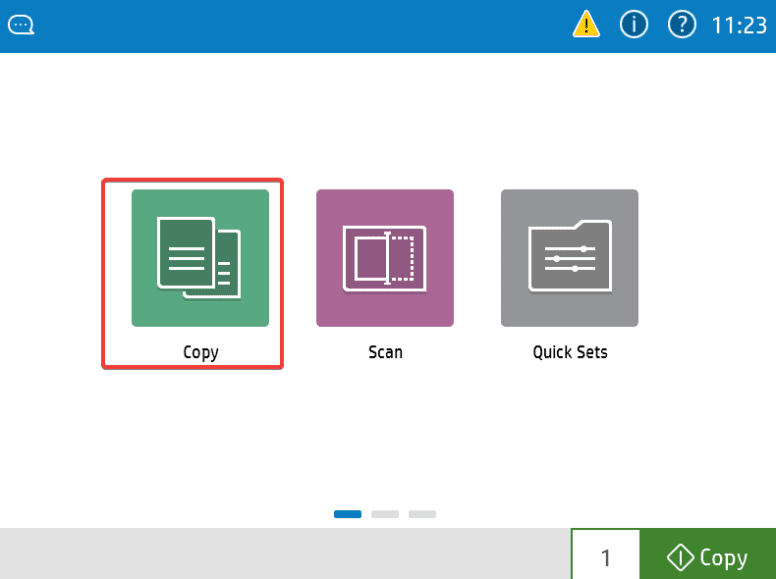Tap the 11:23 clock display
The image size is (776, 579).
(x=738, y=26)
